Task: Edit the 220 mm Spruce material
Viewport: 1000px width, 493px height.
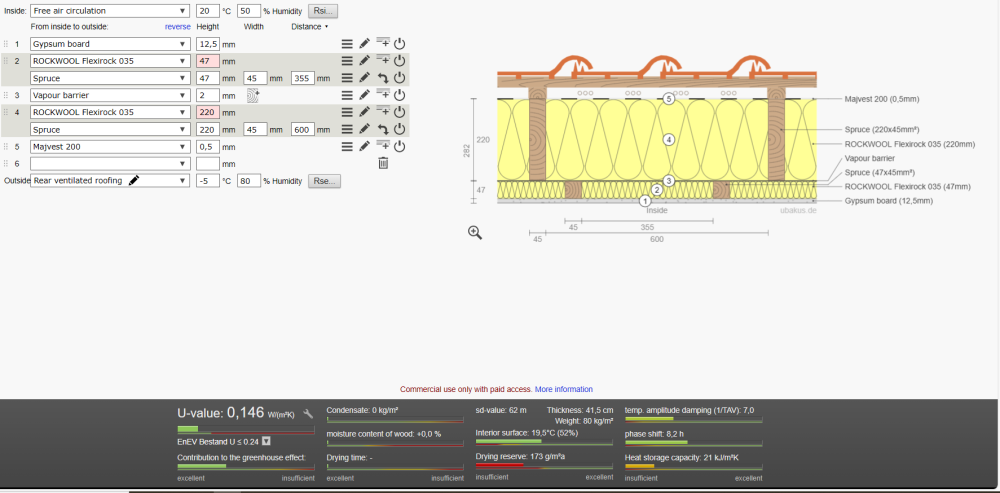Action: coord(364,129)
